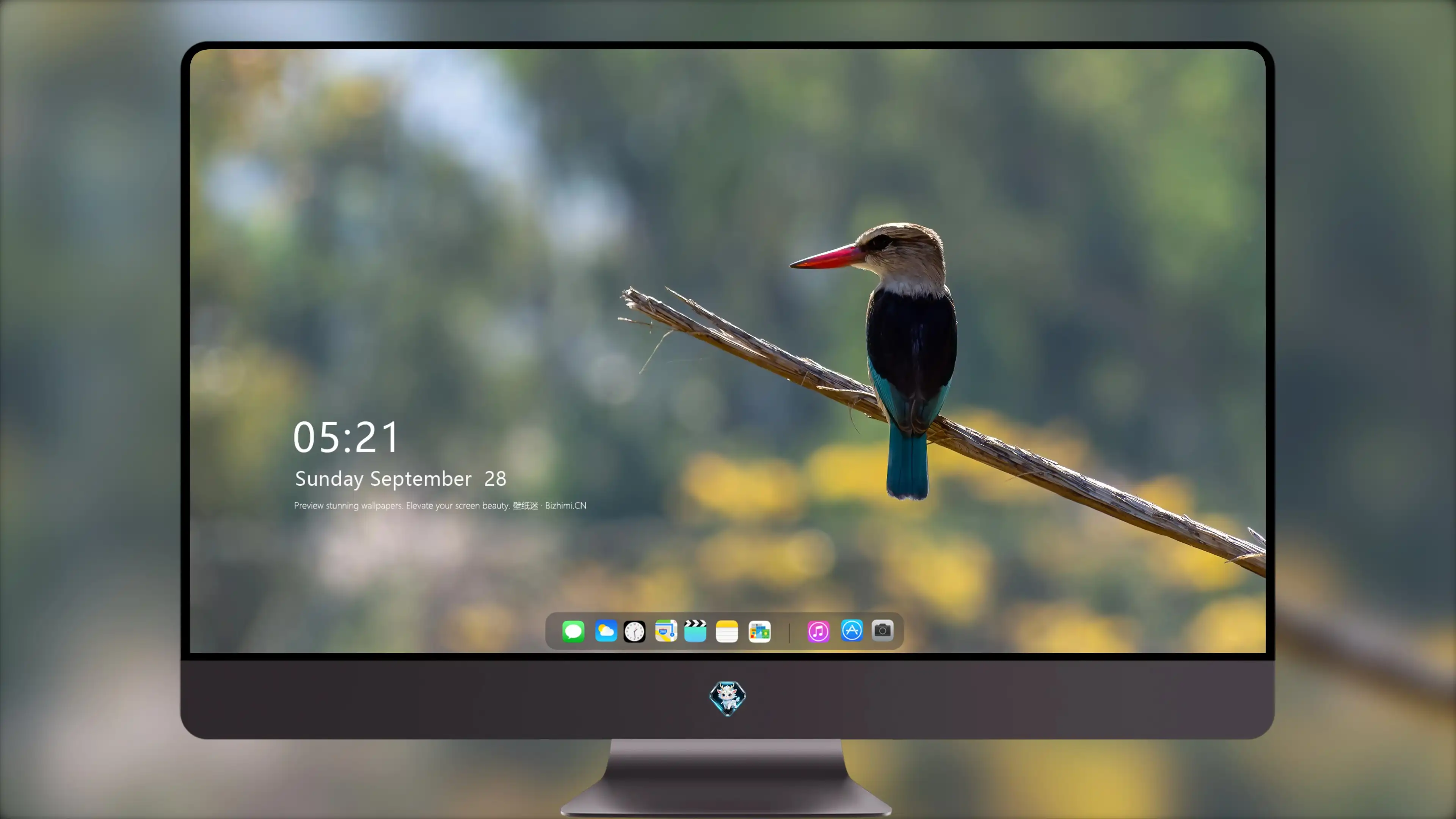This screenshot has height=819, width=1456.
Task: Launch the Weather app from the dock
Action: [x=606, y=631]
